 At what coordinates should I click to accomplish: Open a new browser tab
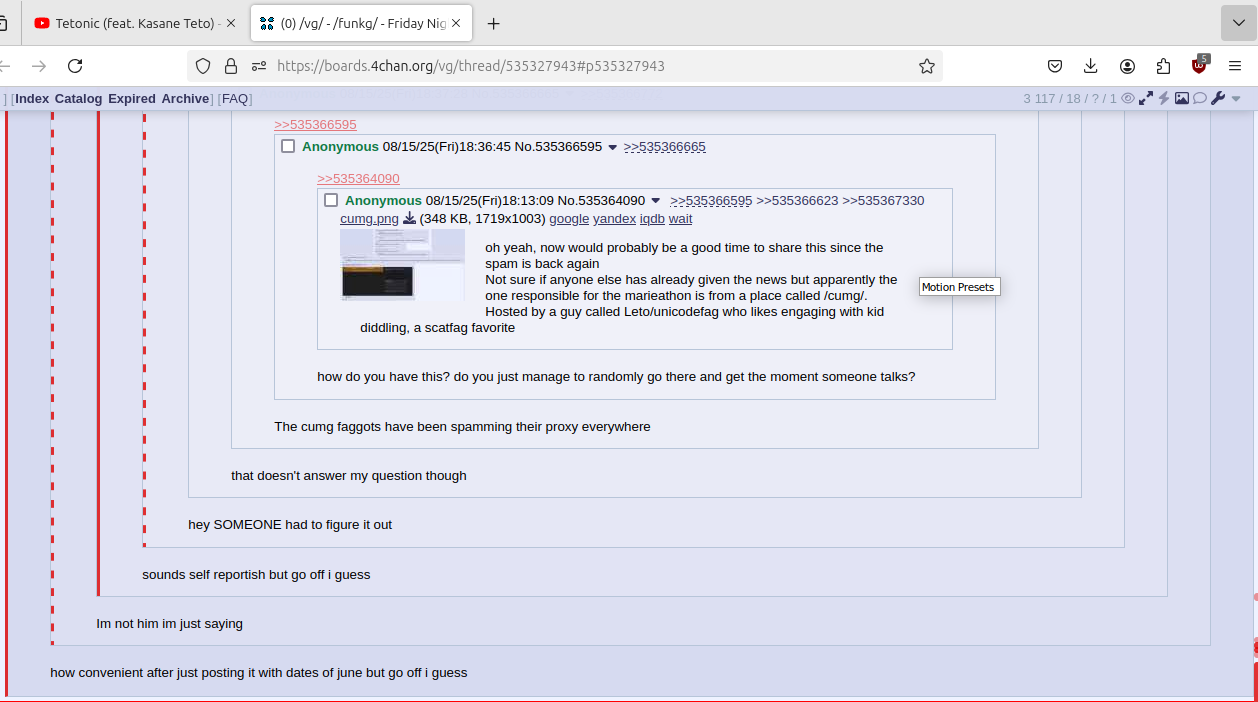(493, 23)
